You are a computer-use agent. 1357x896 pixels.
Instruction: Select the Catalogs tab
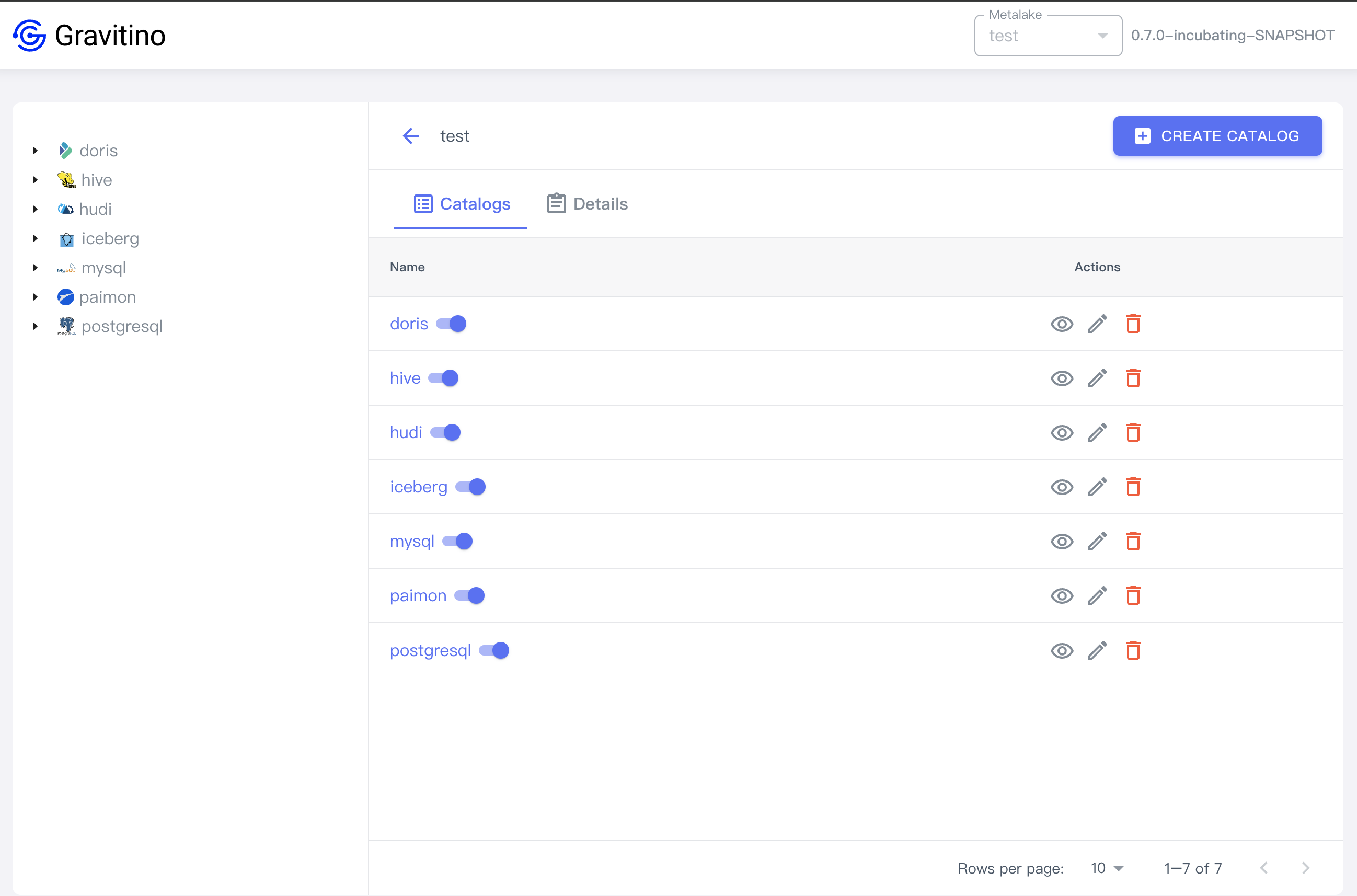coord(462,204)
